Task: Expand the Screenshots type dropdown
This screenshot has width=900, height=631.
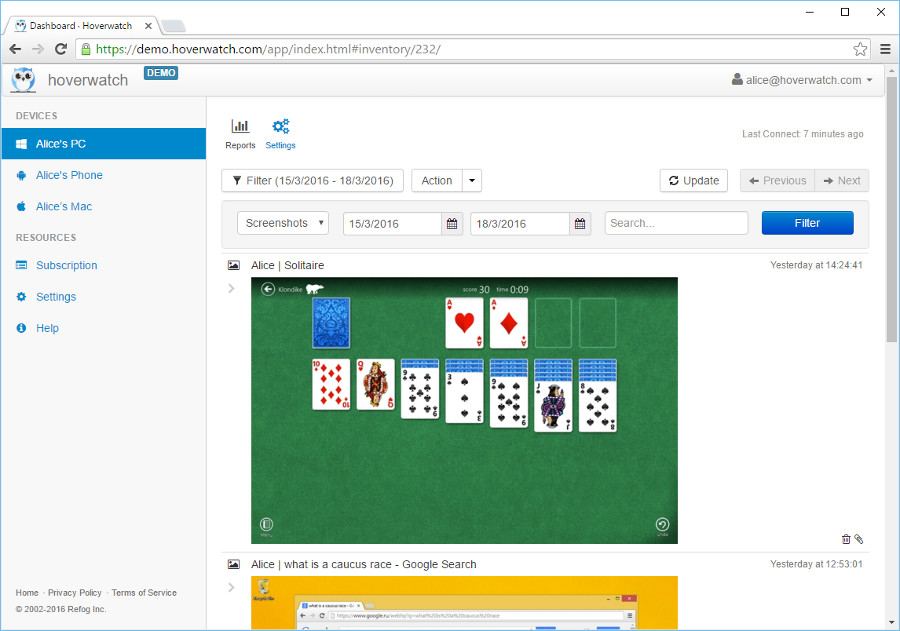Action: pyautogui.click(x=283, y=223)
